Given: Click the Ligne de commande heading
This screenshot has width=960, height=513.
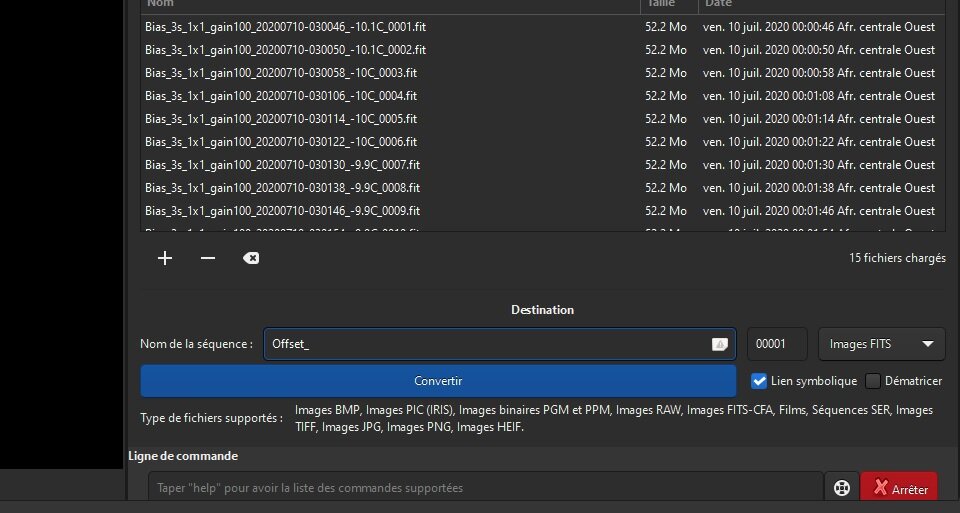Looking at the screenshot, I should [x=183, y=456].
